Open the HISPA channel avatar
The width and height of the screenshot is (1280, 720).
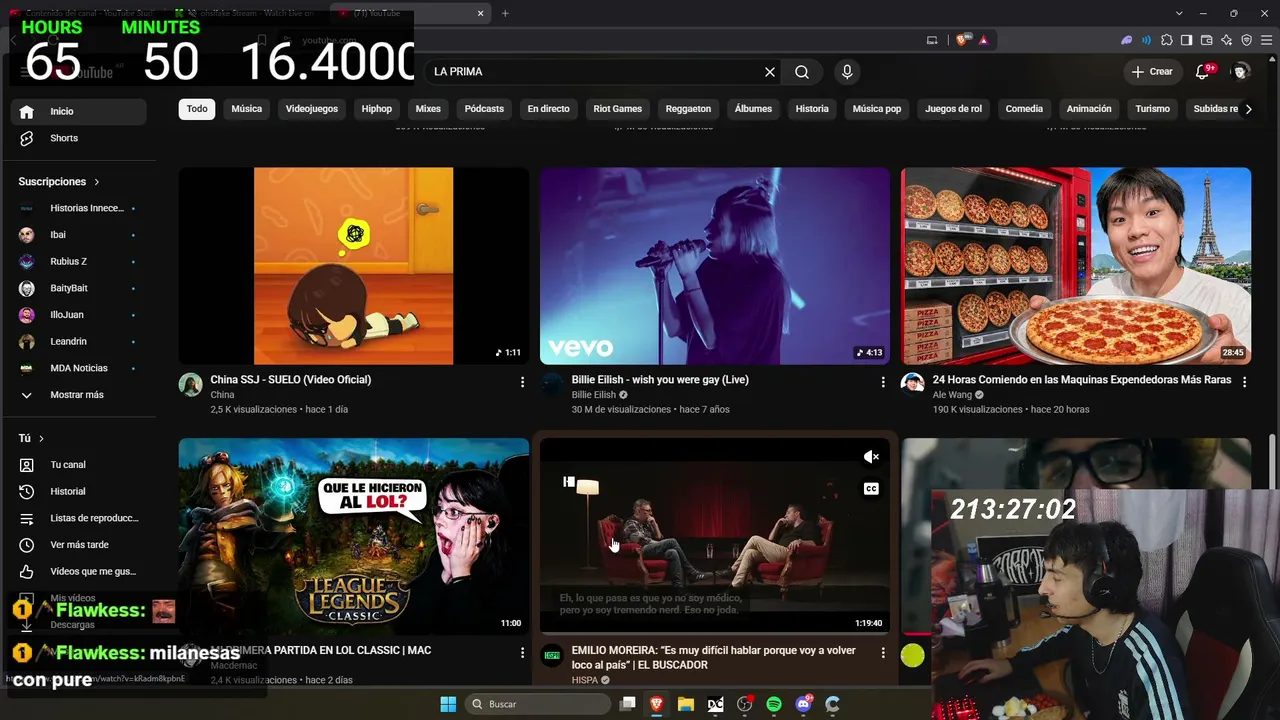(551, 656)
